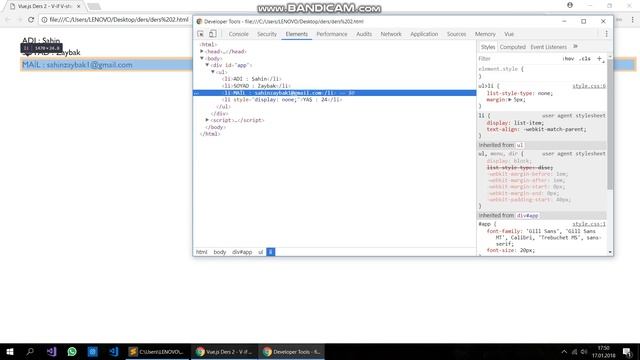Close the Vue.js Ders 2 browser tab
This screenshot has width=640, height=360.
(x=78, y=6)
